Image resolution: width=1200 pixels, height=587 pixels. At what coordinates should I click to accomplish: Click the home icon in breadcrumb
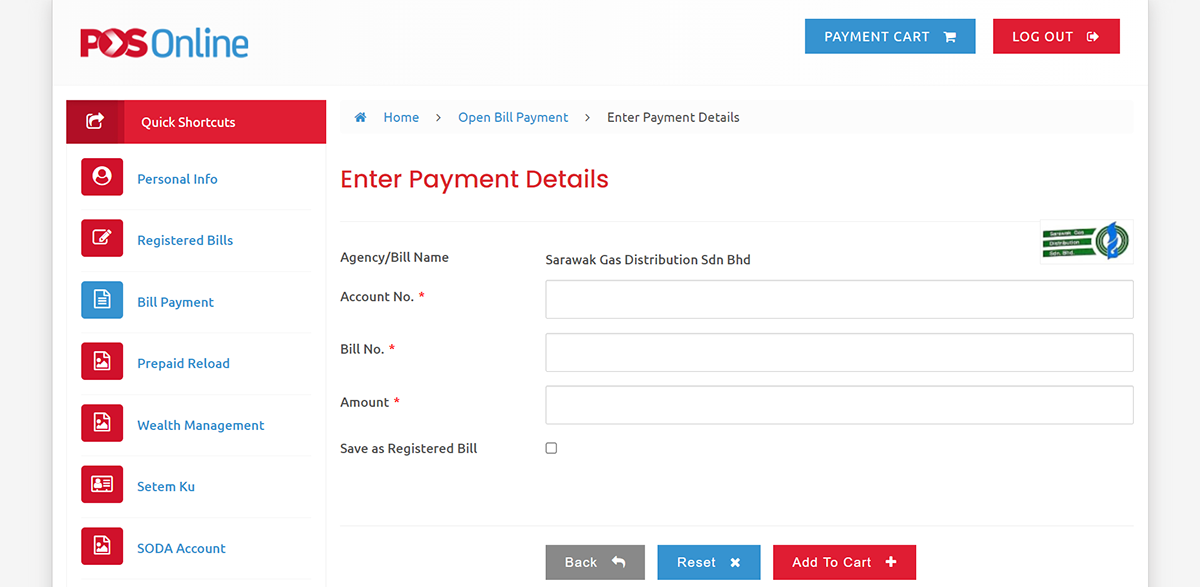click(x=361, y=117)
